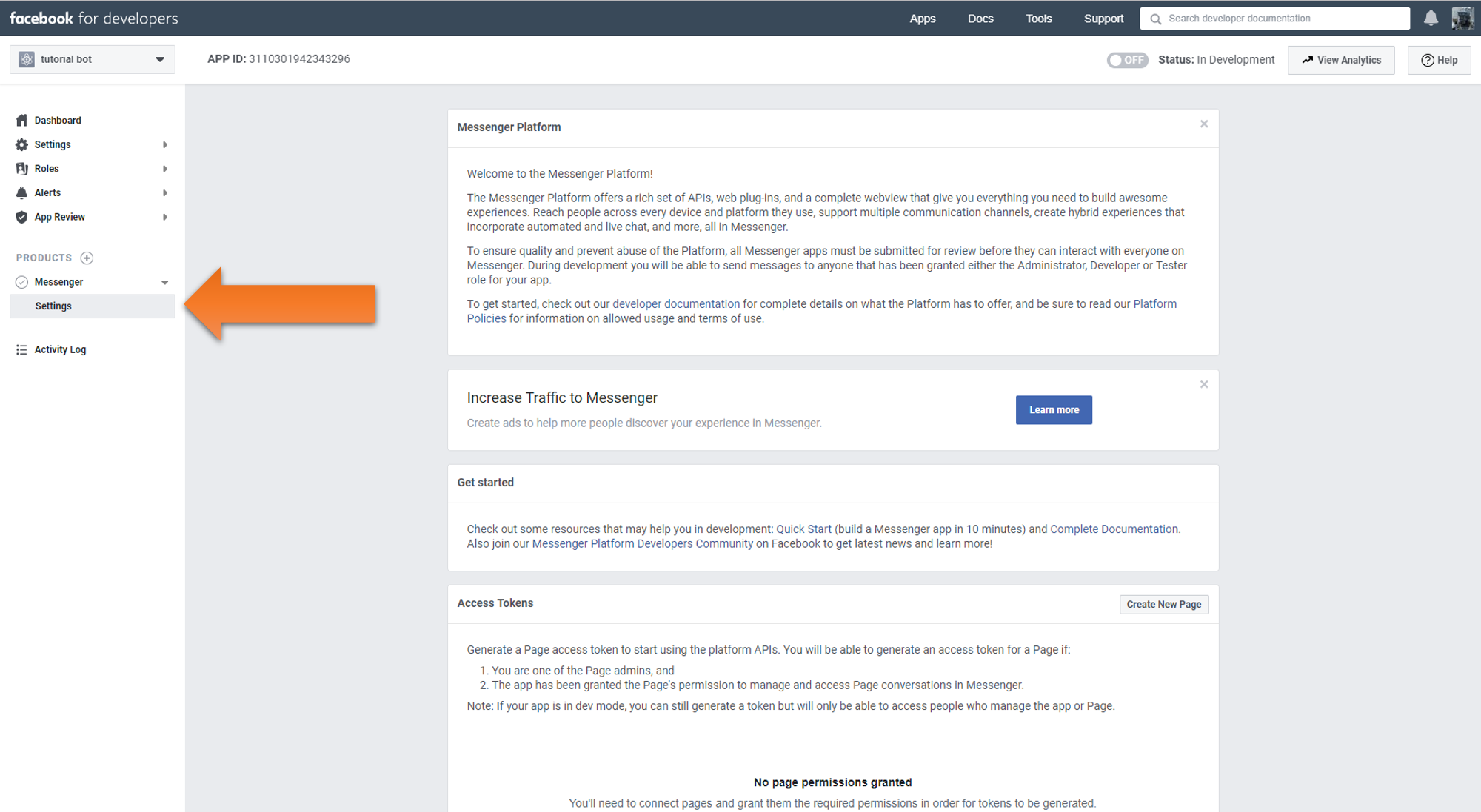Click the Alerts bell icon in sidebar
This screenshot has height=812, width=1481.
21,192
